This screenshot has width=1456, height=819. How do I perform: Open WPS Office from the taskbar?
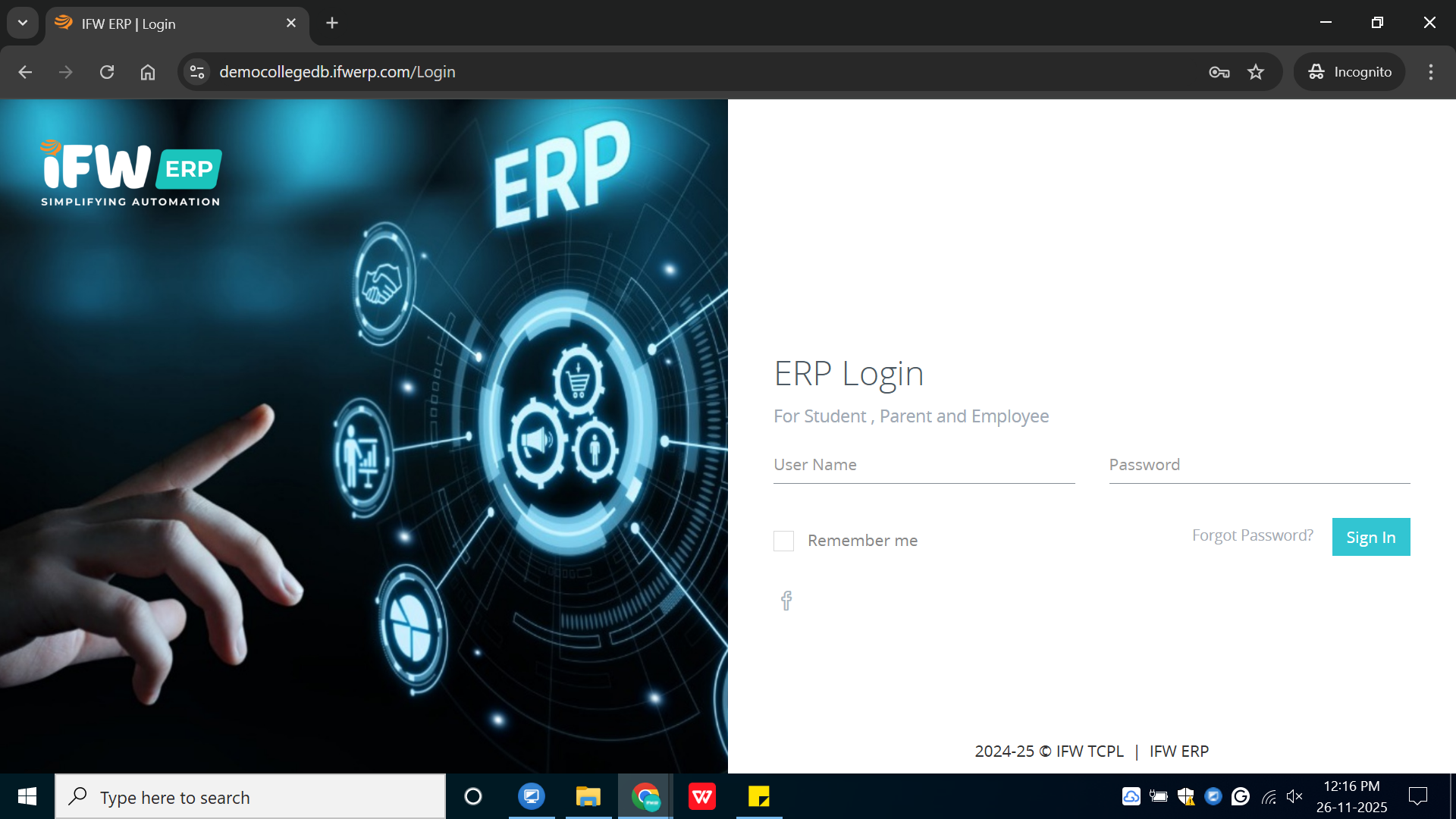click(702, 796)
